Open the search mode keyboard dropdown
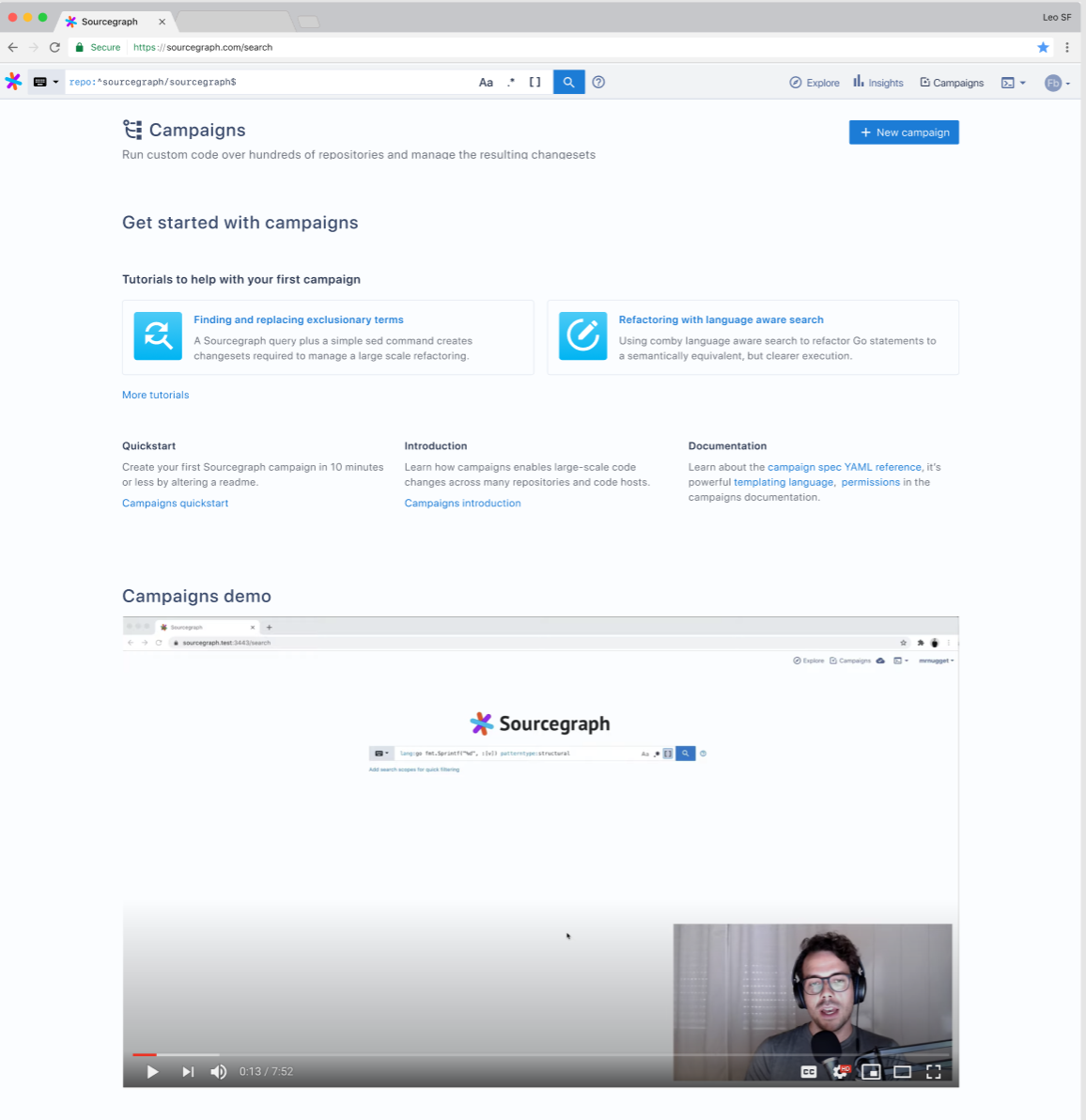 tap(46, 82)
